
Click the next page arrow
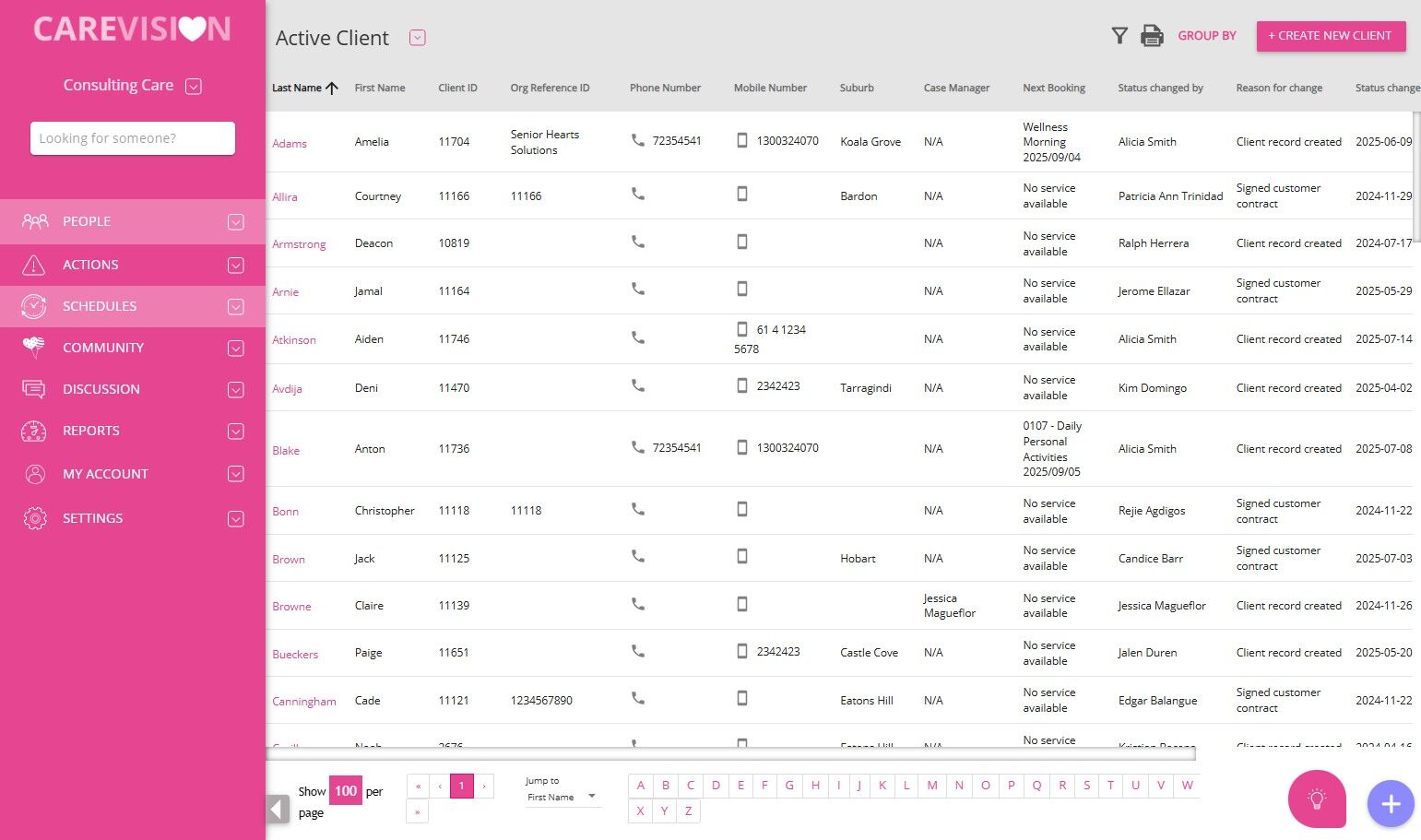point(484,787)
